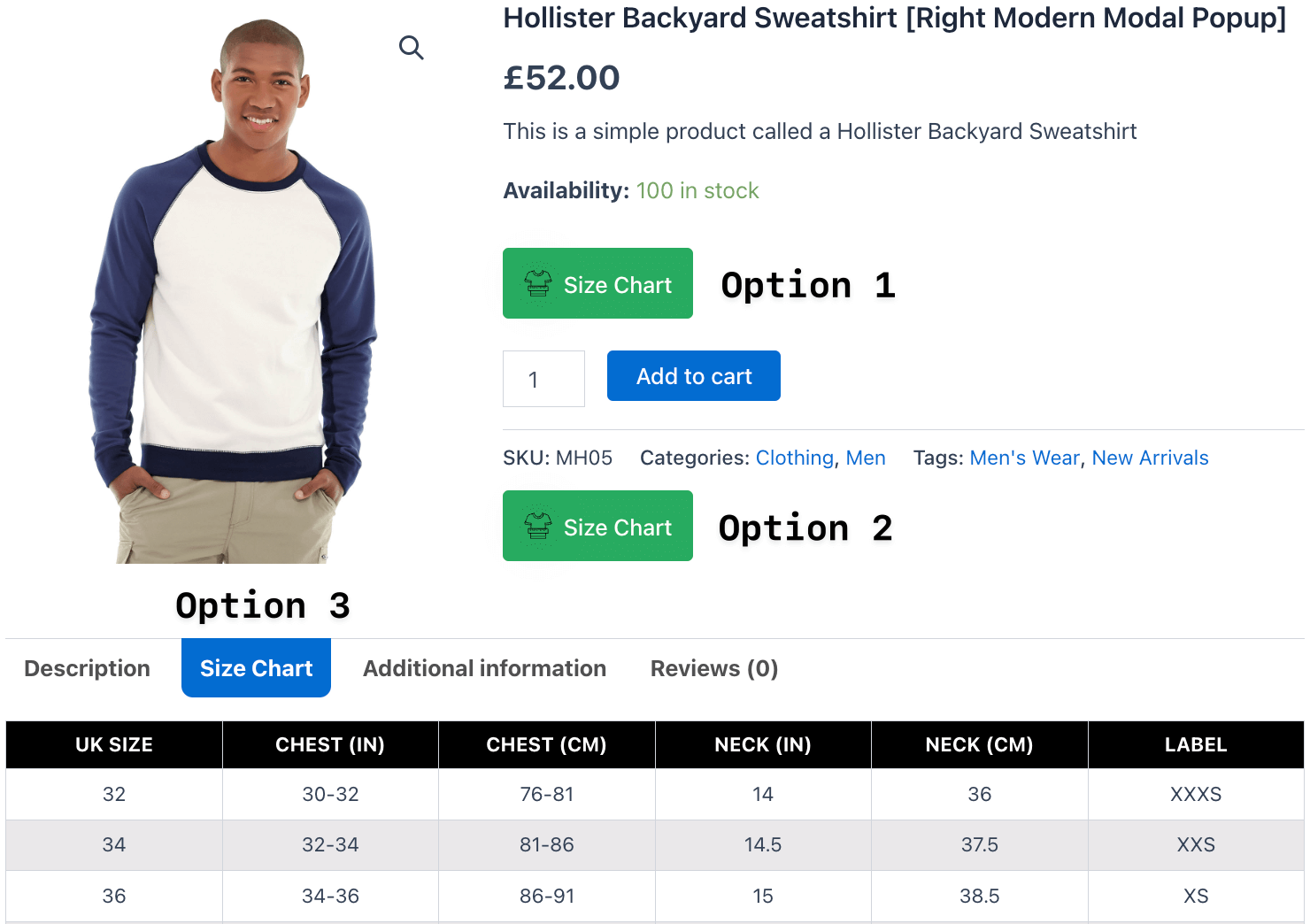1310x924 pixels.
Task: Focus the quantity input field
Action: pos(543,379)
